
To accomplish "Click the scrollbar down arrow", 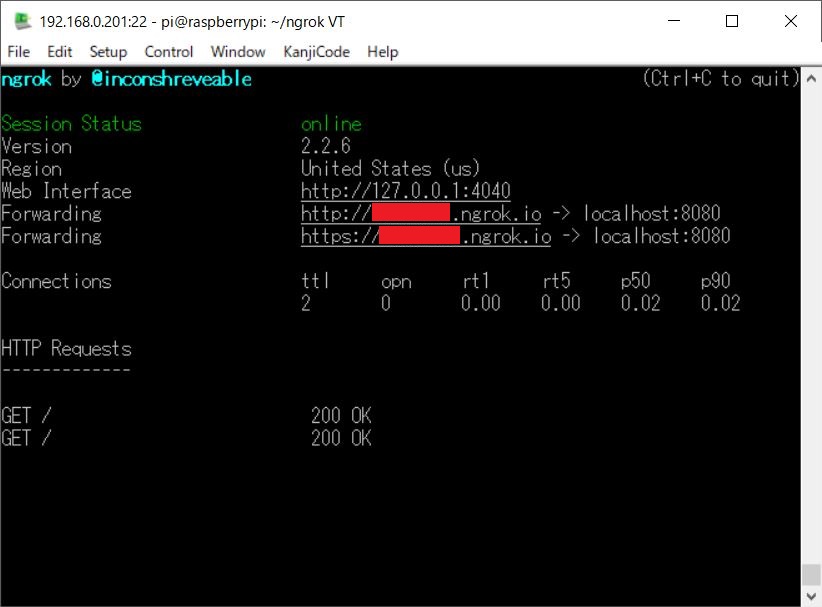I will coord(811,596).
